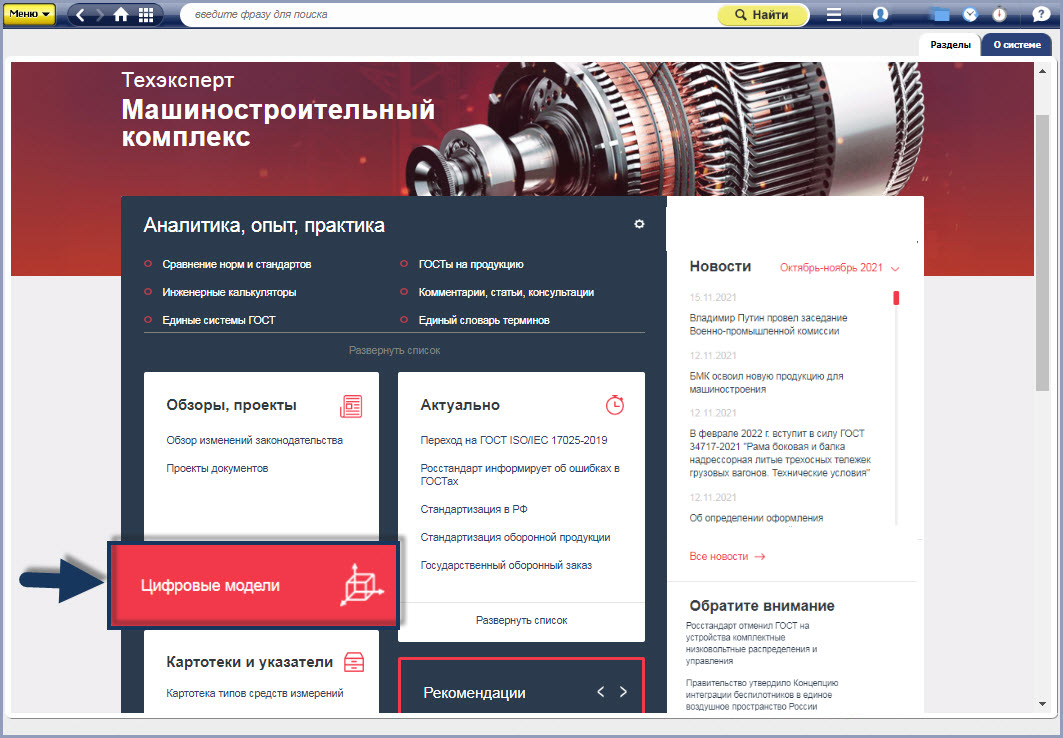Go forward with the right arrow icon

[x=100, y=15]
